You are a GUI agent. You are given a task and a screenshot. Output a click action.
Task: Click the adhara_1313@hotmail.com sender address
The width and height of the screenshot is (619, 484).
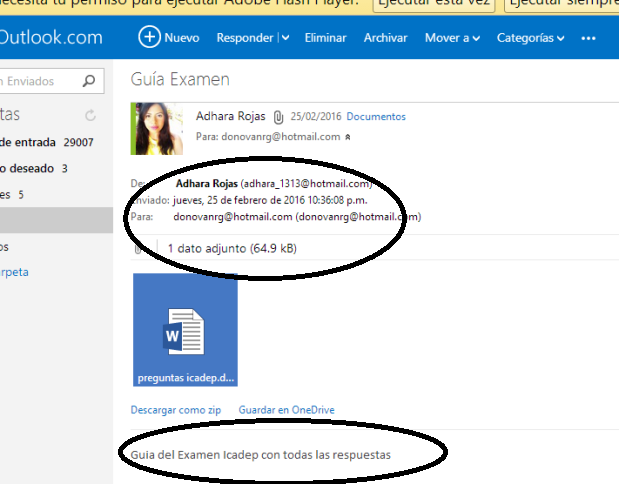pyautogui.click(x=306, y=184)
